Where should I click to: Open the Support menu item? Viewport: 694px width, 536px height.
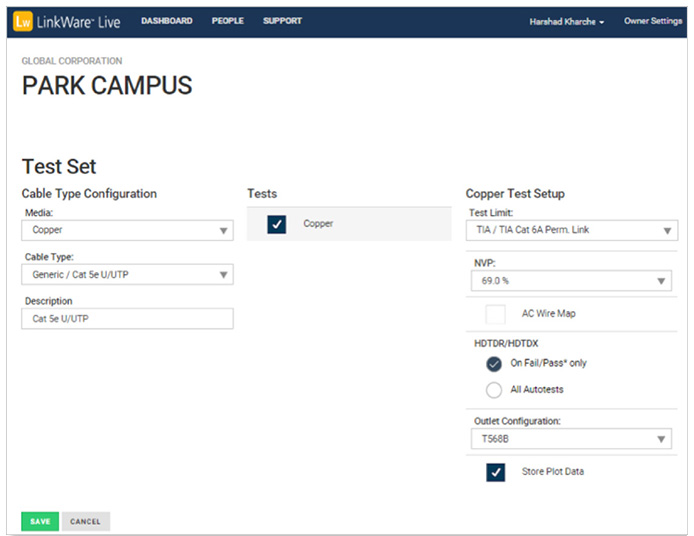click(x=282, y=21)
